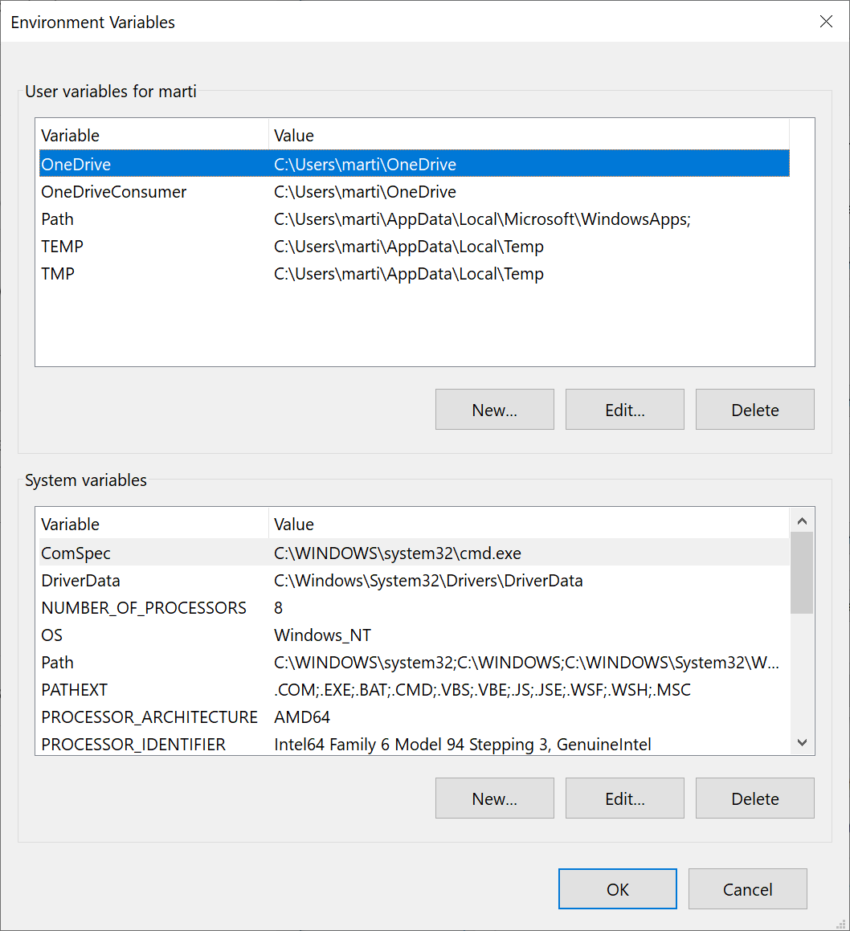
Task: Select the PATHEXT system variable row
Action: pyautogui.click(x=74, y=690)
